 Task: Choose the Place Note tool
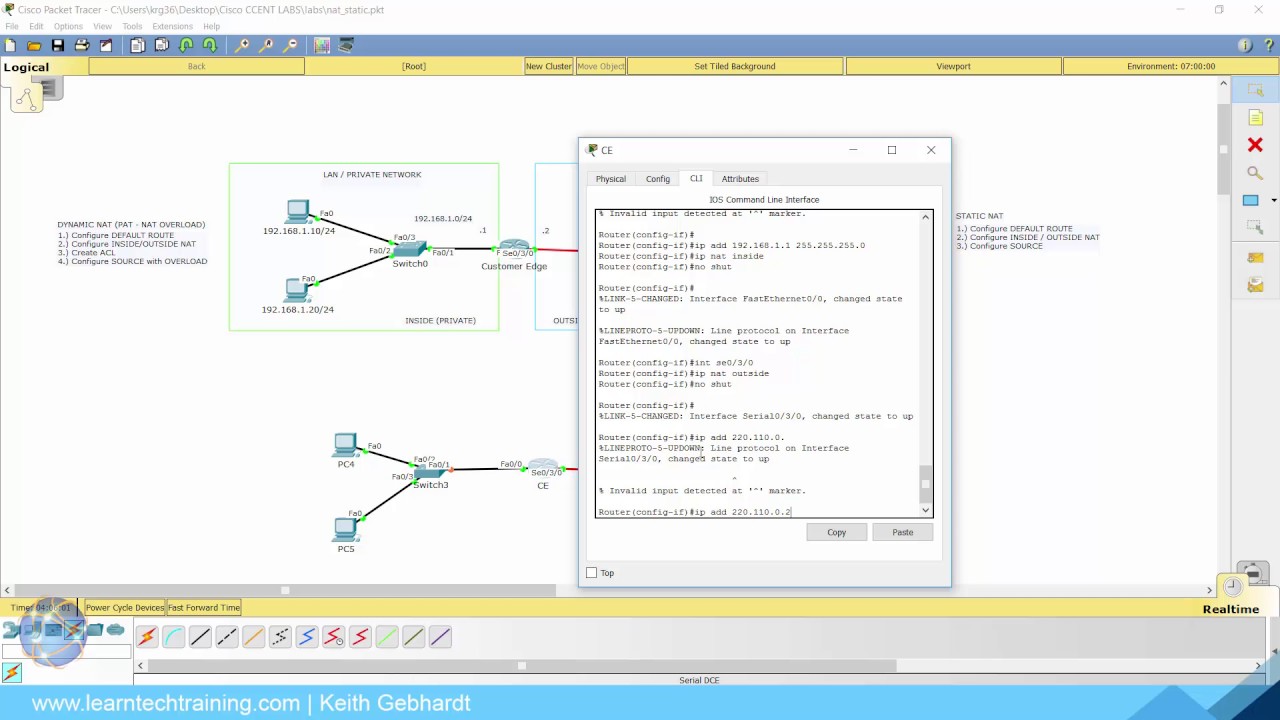(x=1255, y=118)
